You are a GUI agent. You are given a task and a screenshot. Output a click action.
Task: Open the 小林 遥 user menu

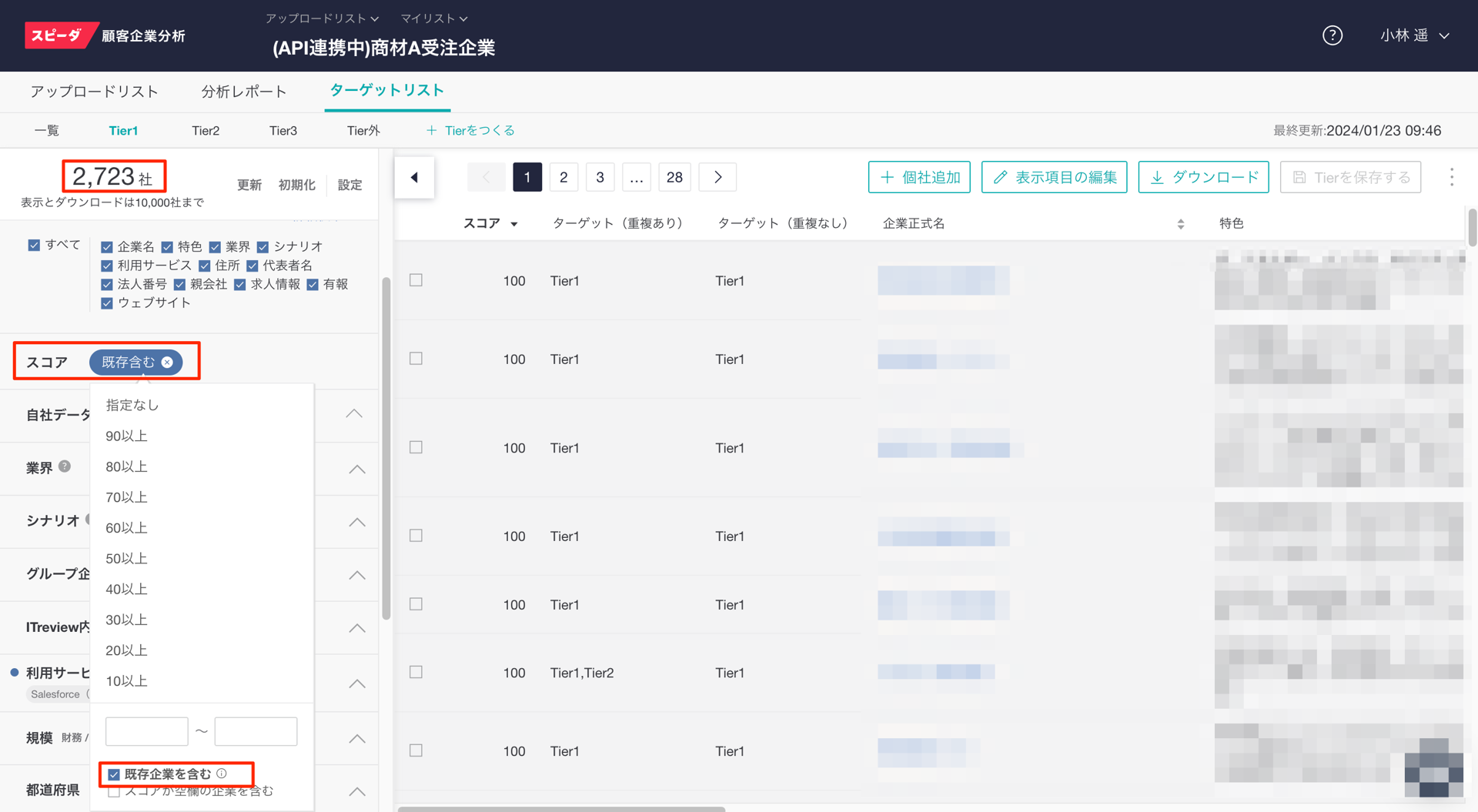click(x=1414, y=35)
